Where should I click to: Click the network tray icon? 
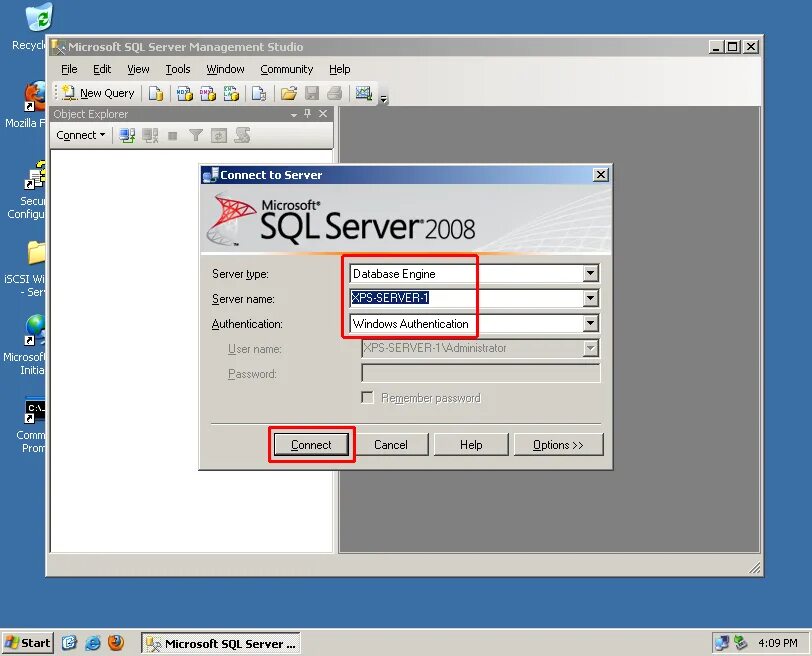[x=722, y=643]
